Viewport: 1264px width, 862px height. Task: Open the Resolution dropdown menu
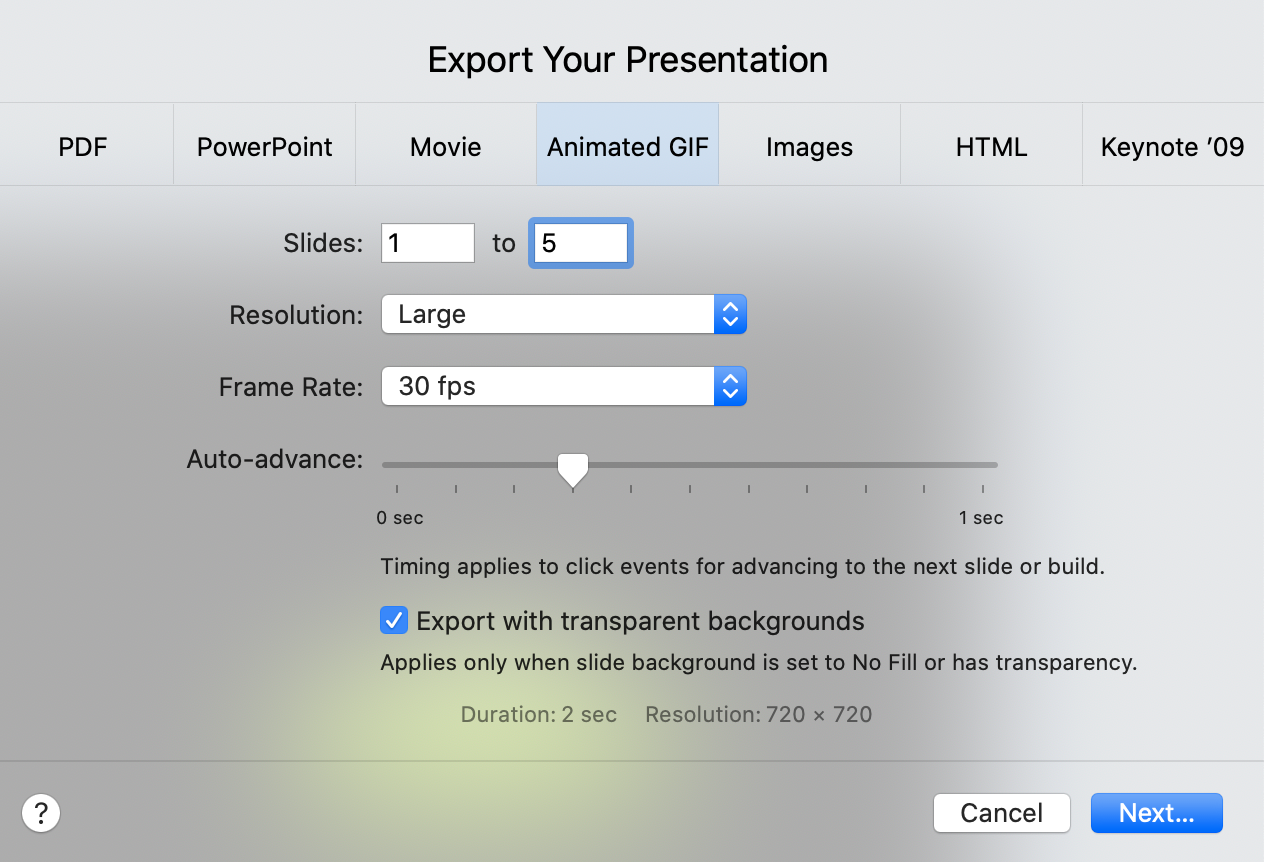(x=563, y=315)
